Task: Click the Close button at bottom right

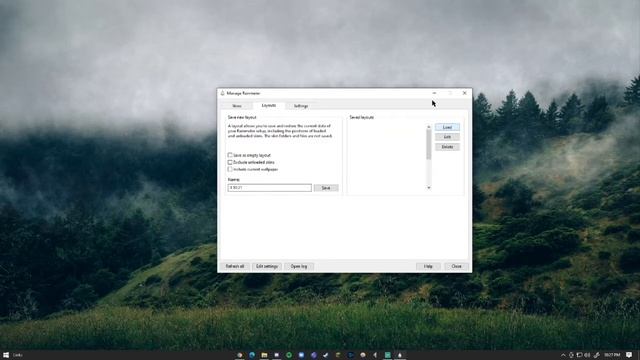Action: [456, 266]
